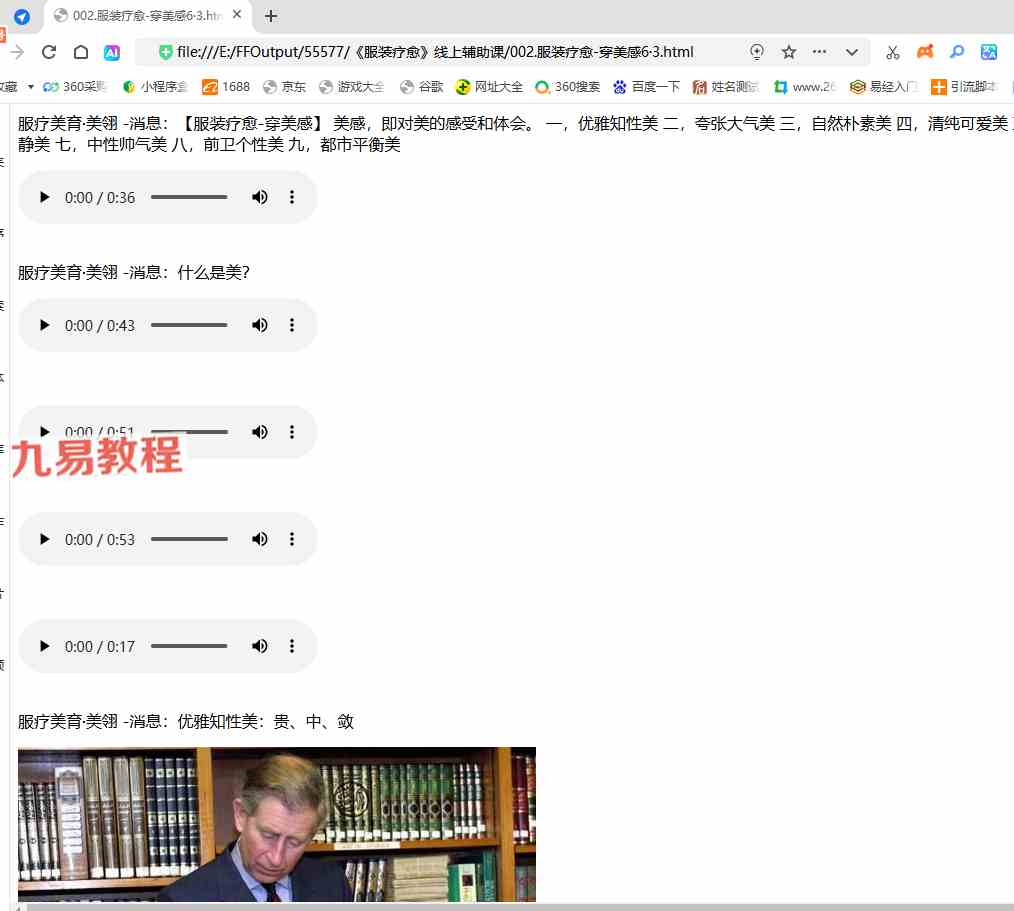Open the 游戏大全 bookmark
The height and width of the screenshot is (911, 1014).
point(352,87)
